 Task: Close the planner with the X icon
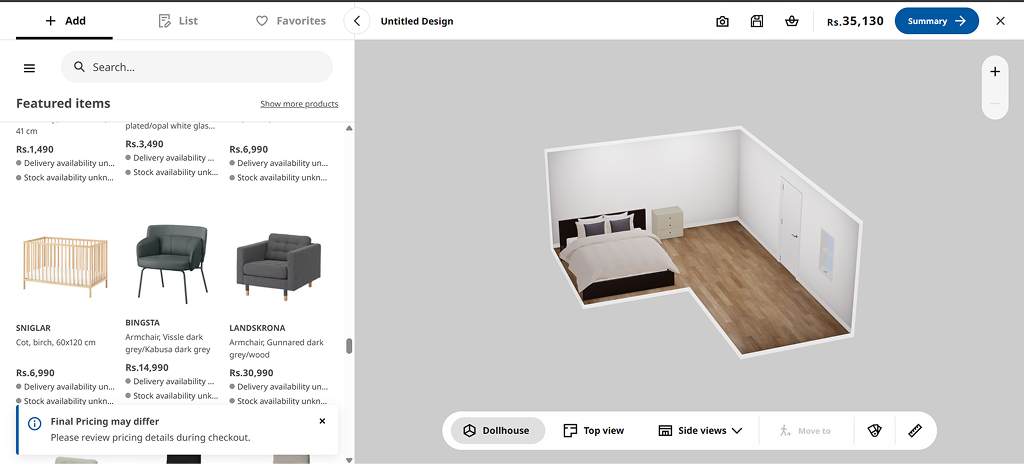tap(1000, 21)
